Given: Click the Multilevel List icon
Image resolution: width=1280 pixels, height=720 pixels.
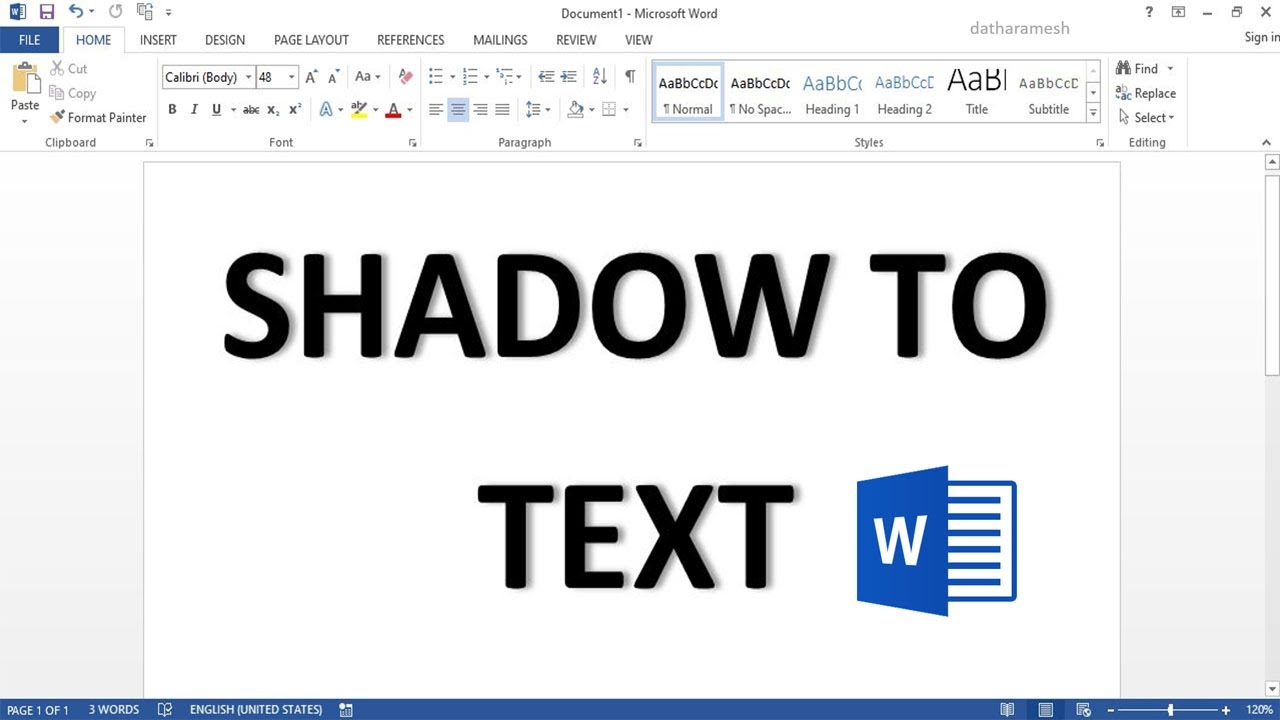Looking at the screenshot, I should pos(504,77).
